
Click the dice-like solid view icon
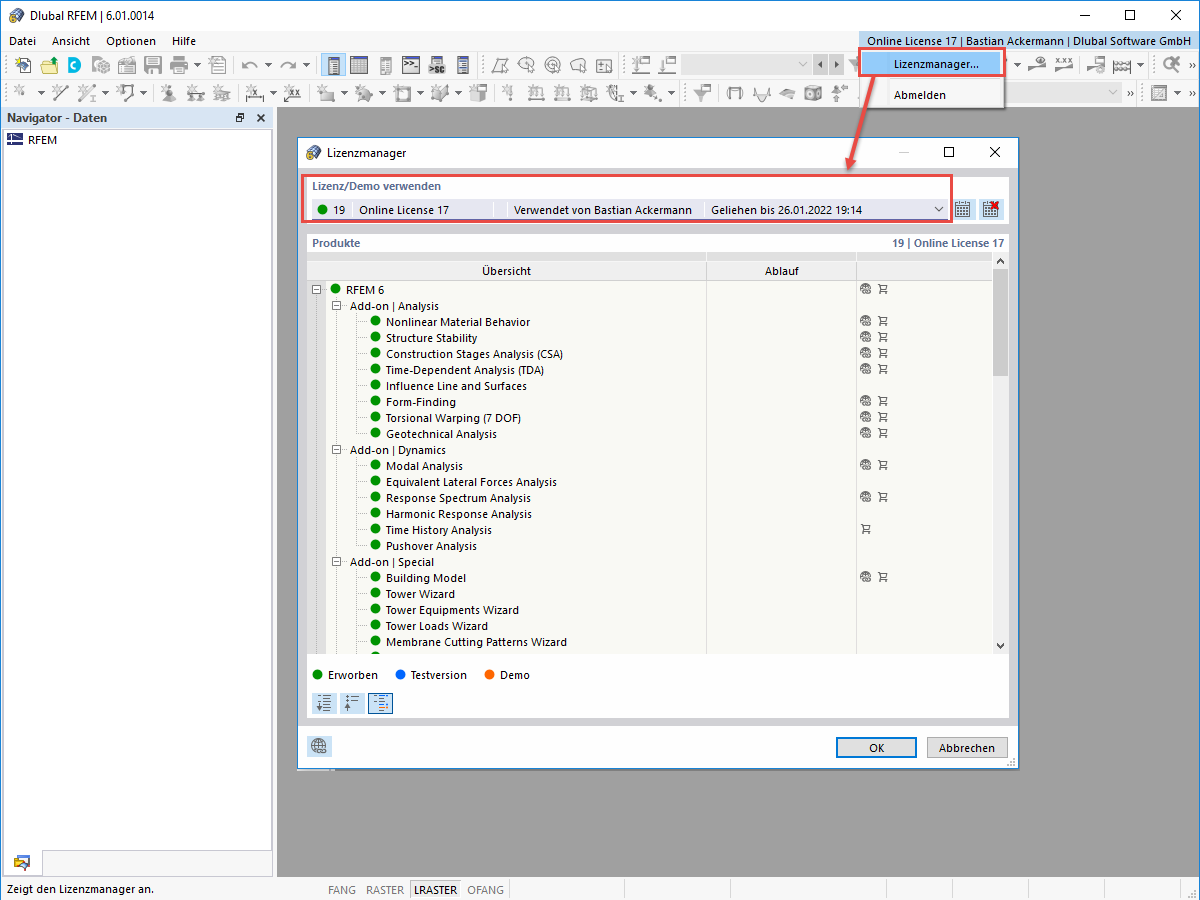813,92
